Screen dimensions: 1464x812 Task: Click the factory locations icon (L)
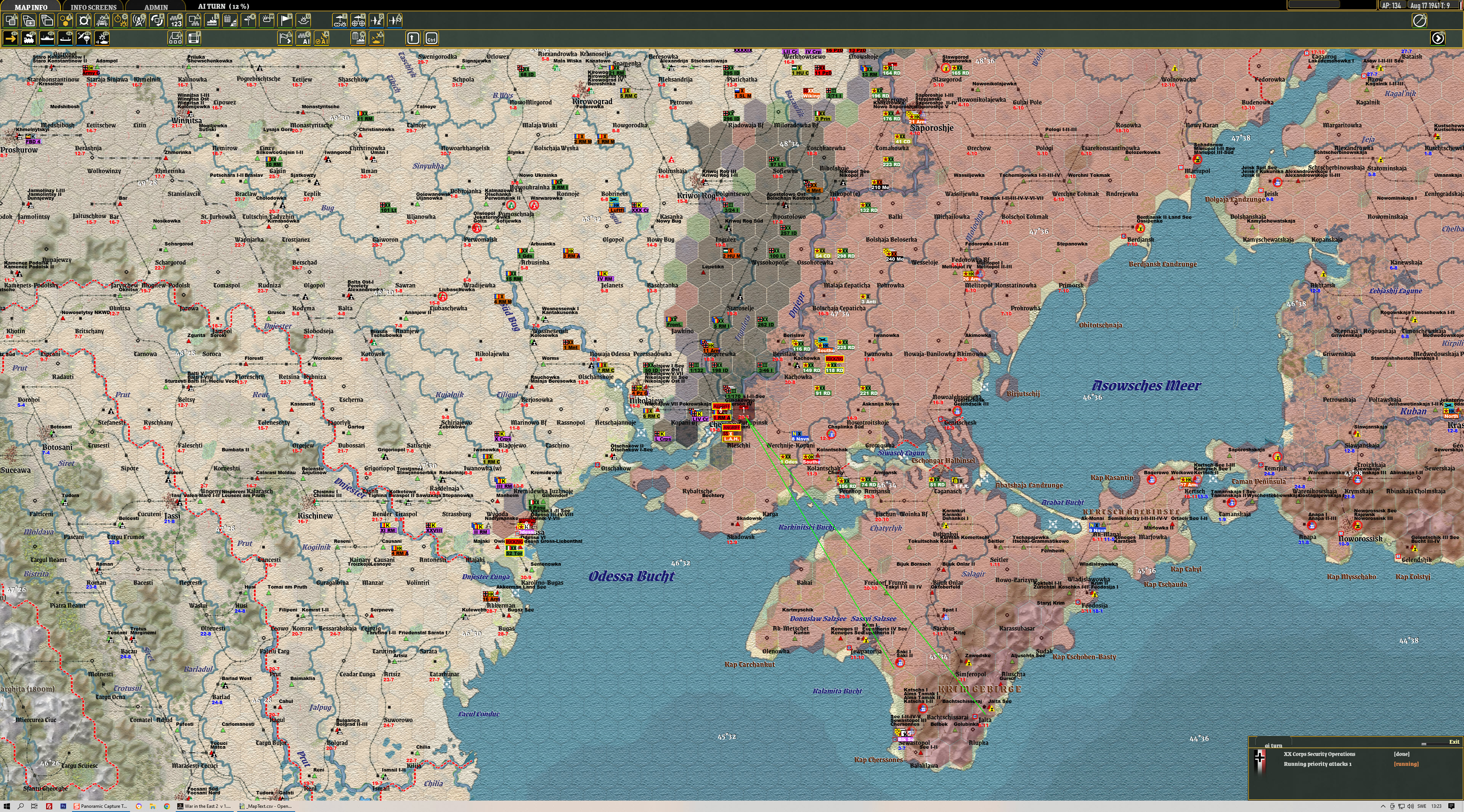coord(212,21)
